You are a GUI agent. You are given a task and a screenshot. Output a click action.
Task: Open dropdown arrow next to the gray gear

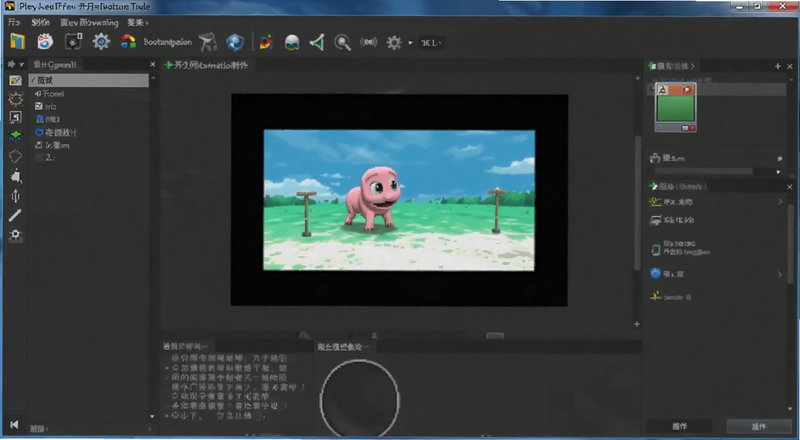410,43
